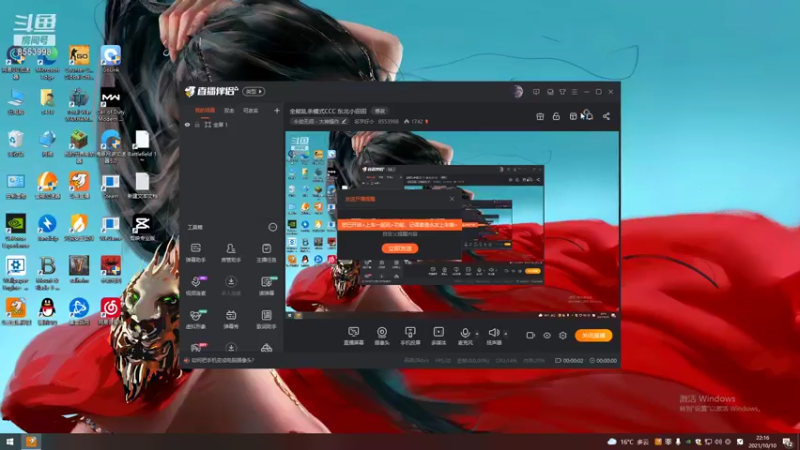Image resolution: width=800 pixels, height=450 pixels.
Task: Open the settings gear beside 关闭直播
Action: coord(563,335)
